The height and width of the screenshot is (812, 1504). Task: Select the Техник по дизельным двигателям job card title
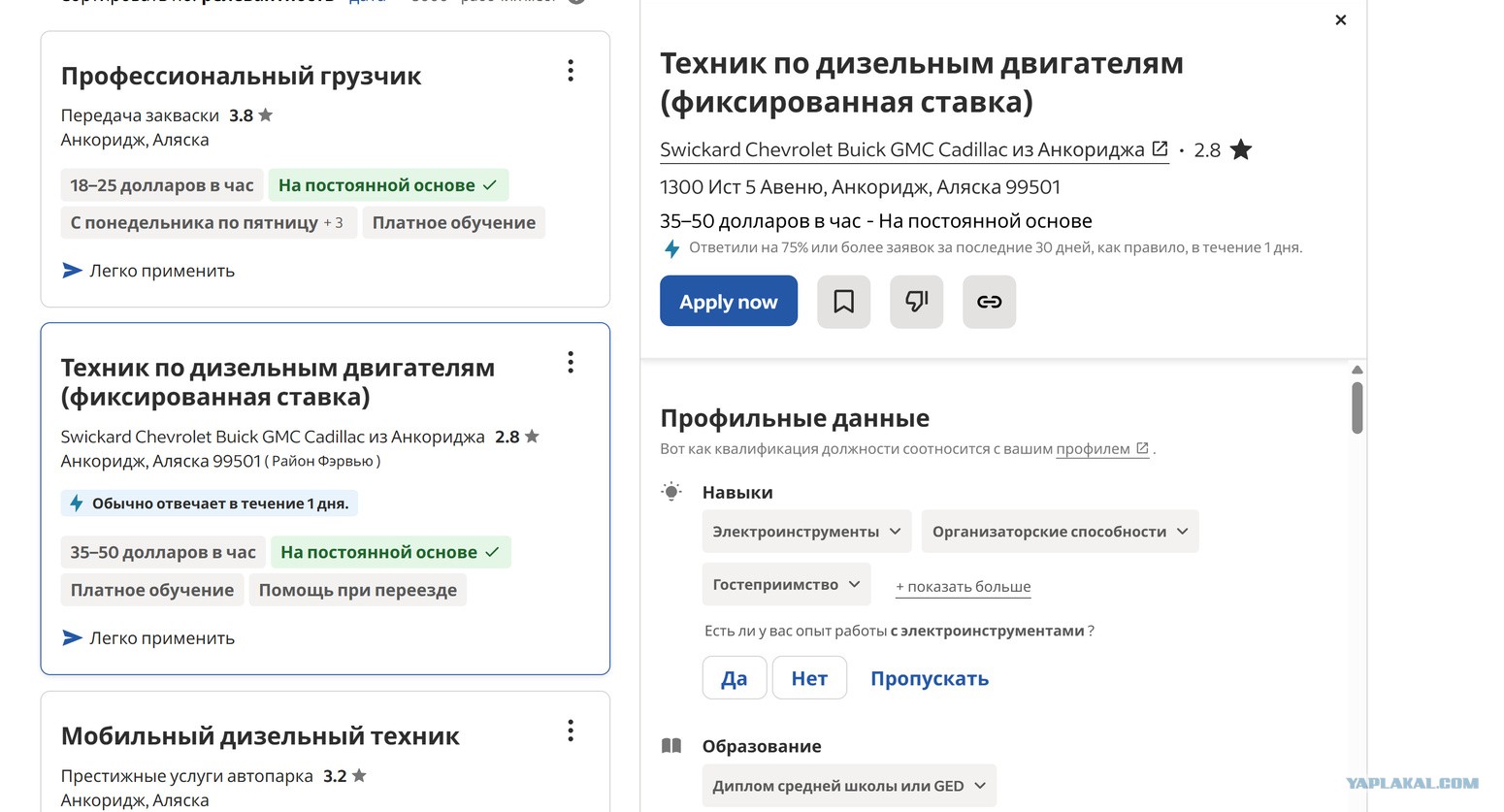click(278, 382)
